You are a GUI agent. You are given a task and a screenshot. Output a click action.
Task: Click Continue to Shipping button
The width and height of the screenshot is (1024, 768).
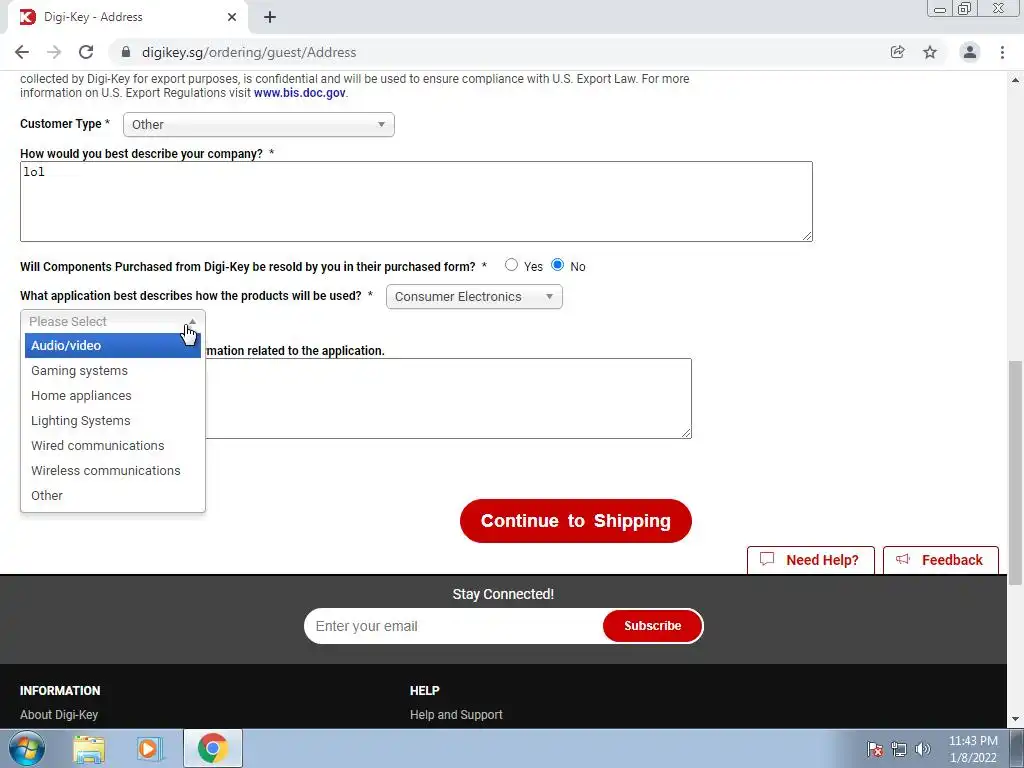click(x=575, y=521)
